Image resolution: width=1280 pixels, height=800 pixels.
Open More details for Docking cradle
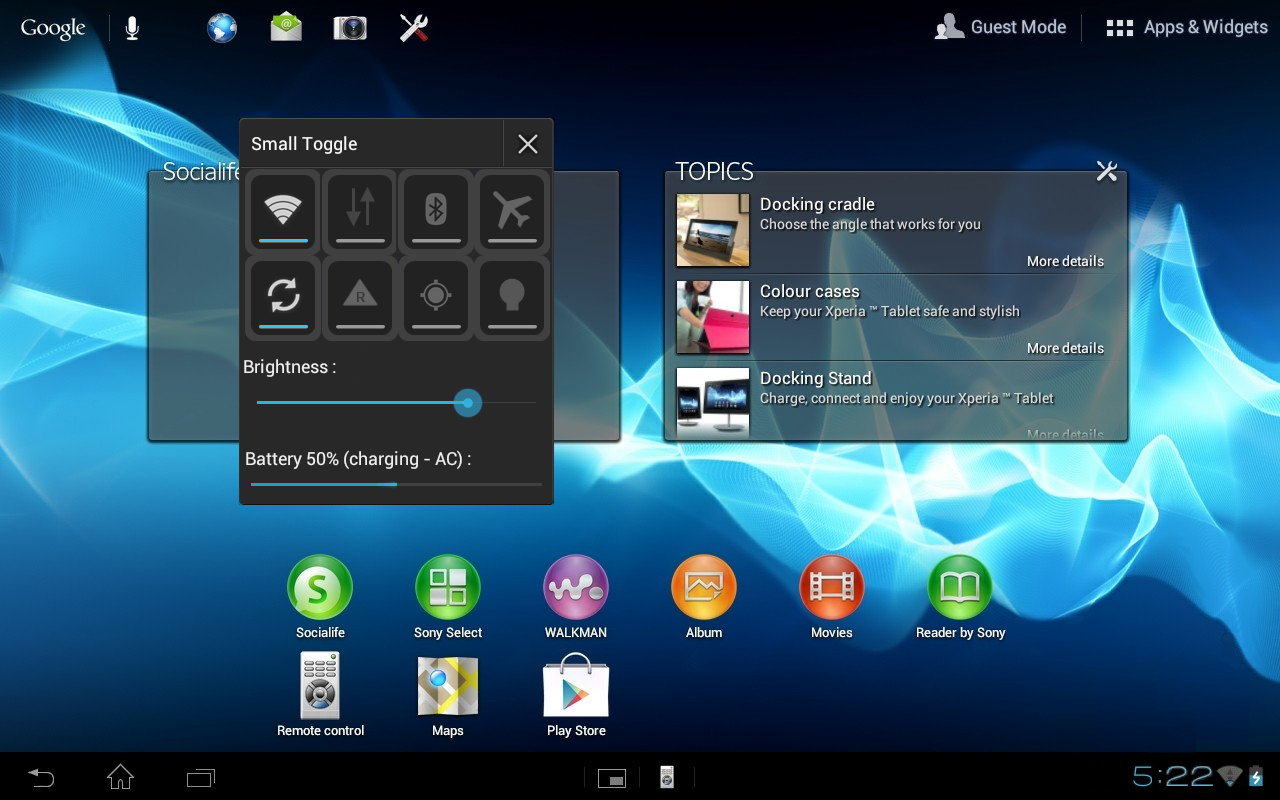click(1065, 261)
